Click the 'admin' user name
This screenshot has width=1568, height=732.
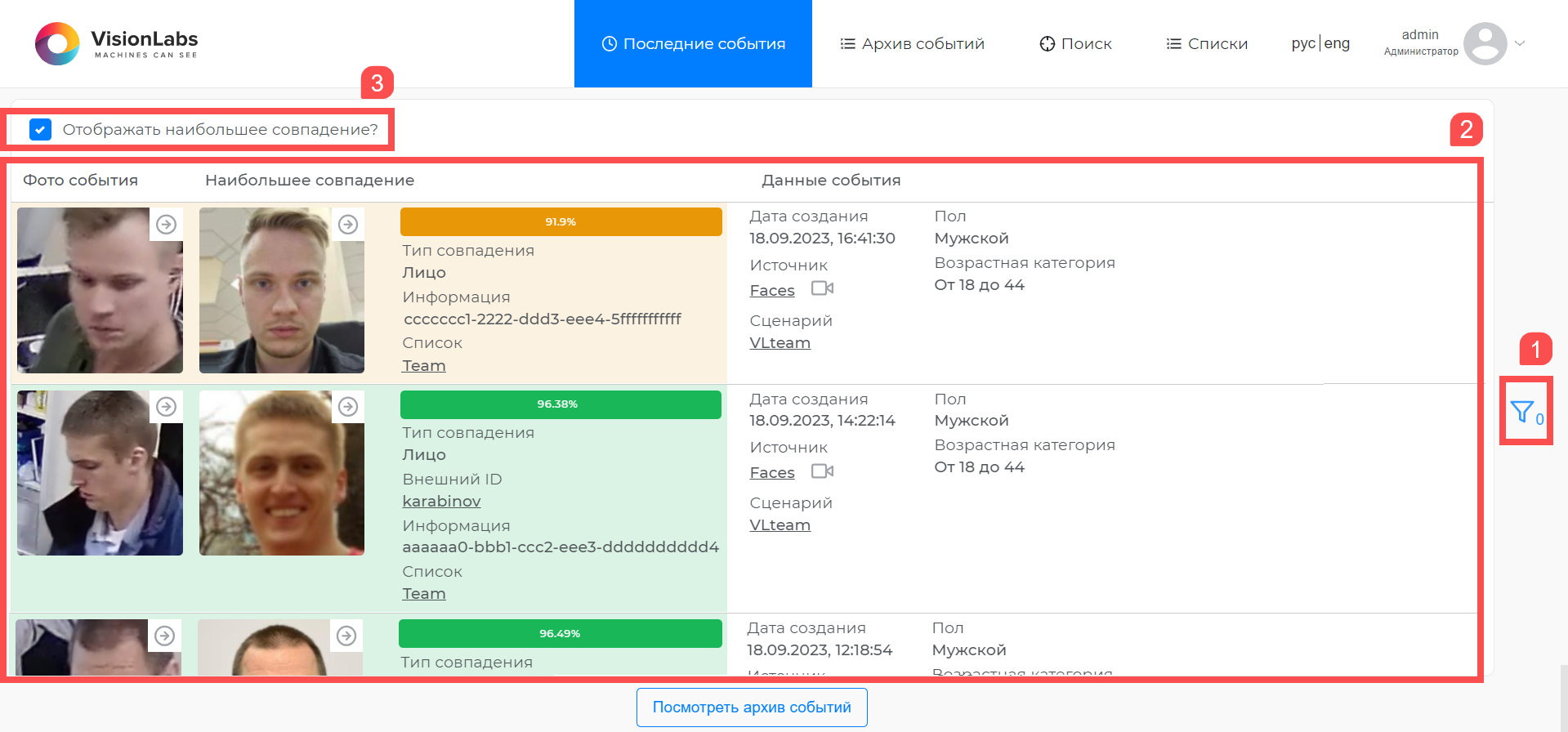coord(1420,35)
